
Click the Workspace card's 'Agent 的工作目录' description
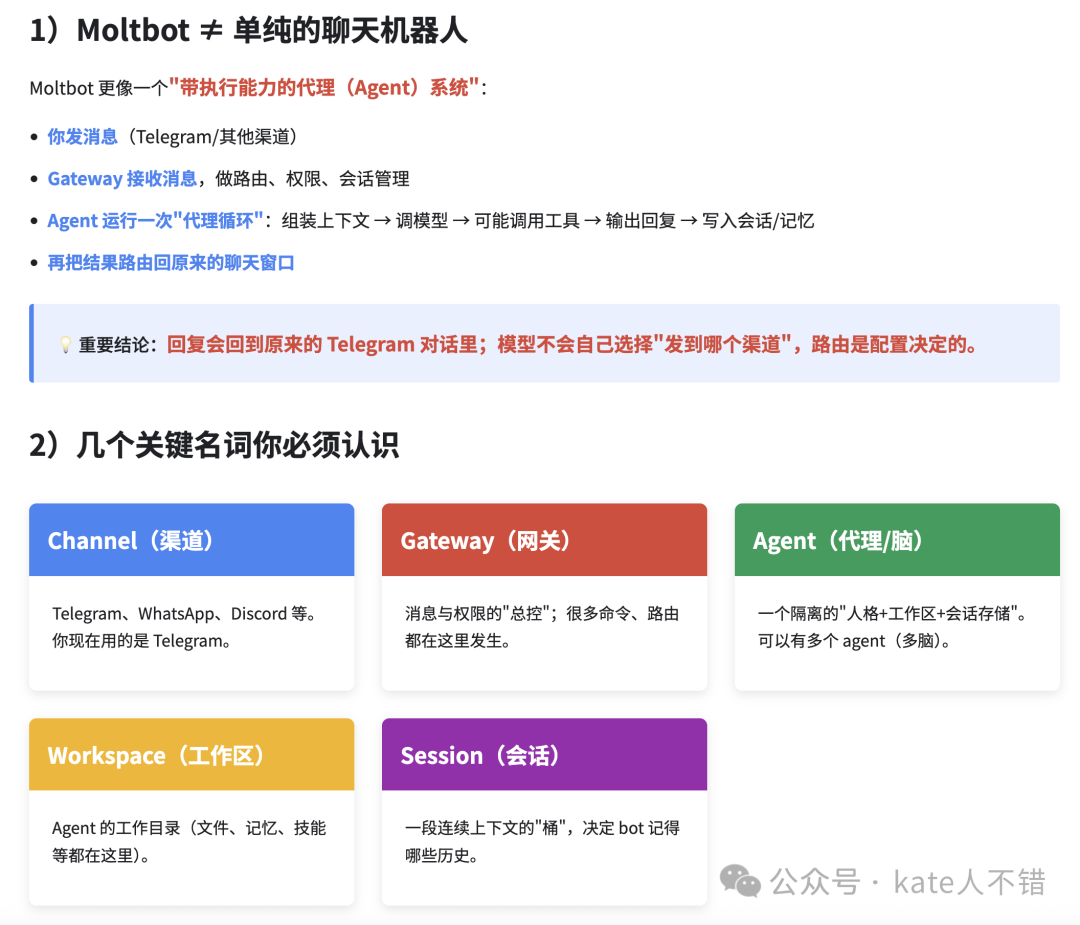coord(189,841)
